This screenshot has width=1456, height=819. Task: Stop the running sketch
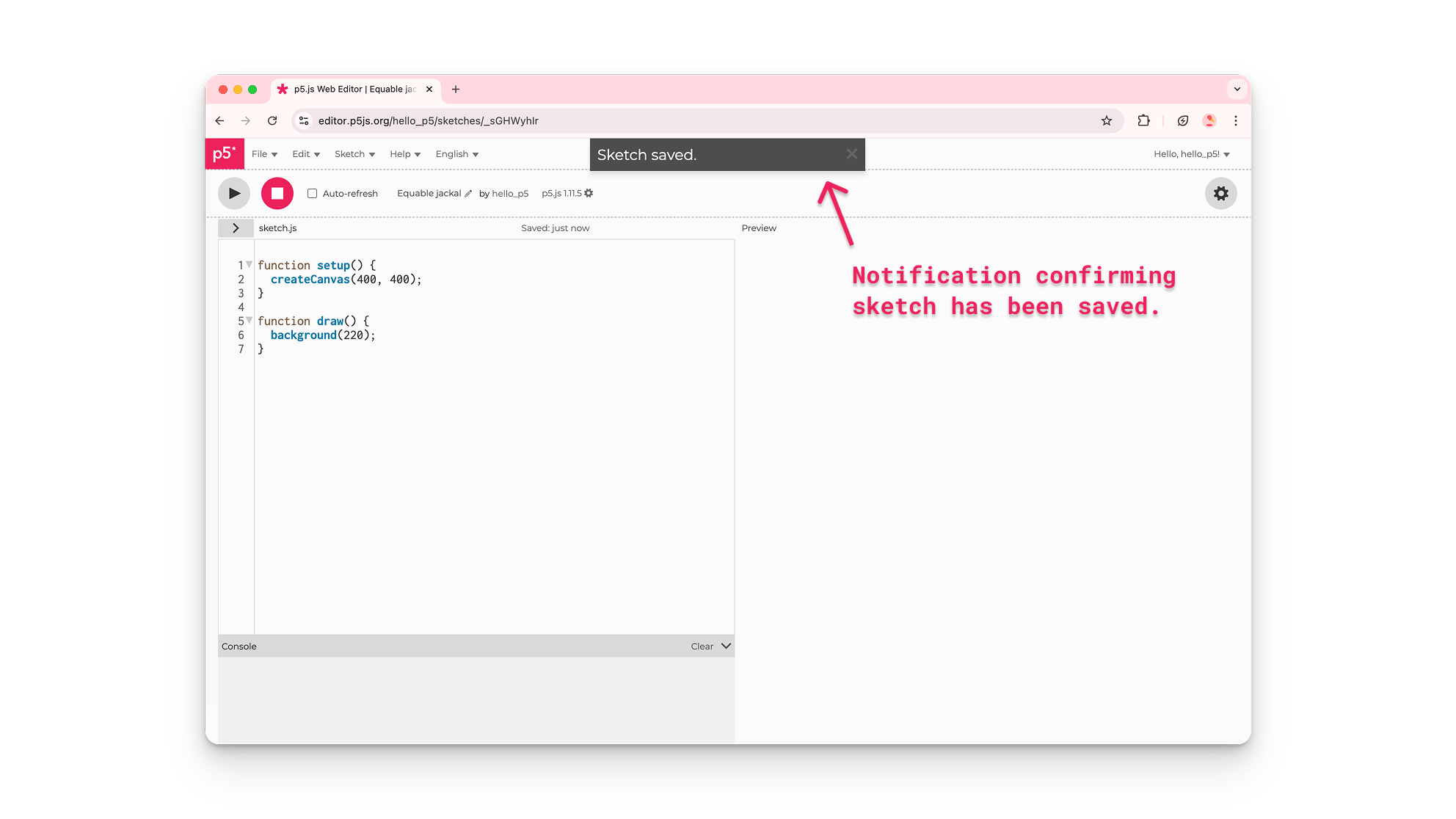tap(277, 194)
